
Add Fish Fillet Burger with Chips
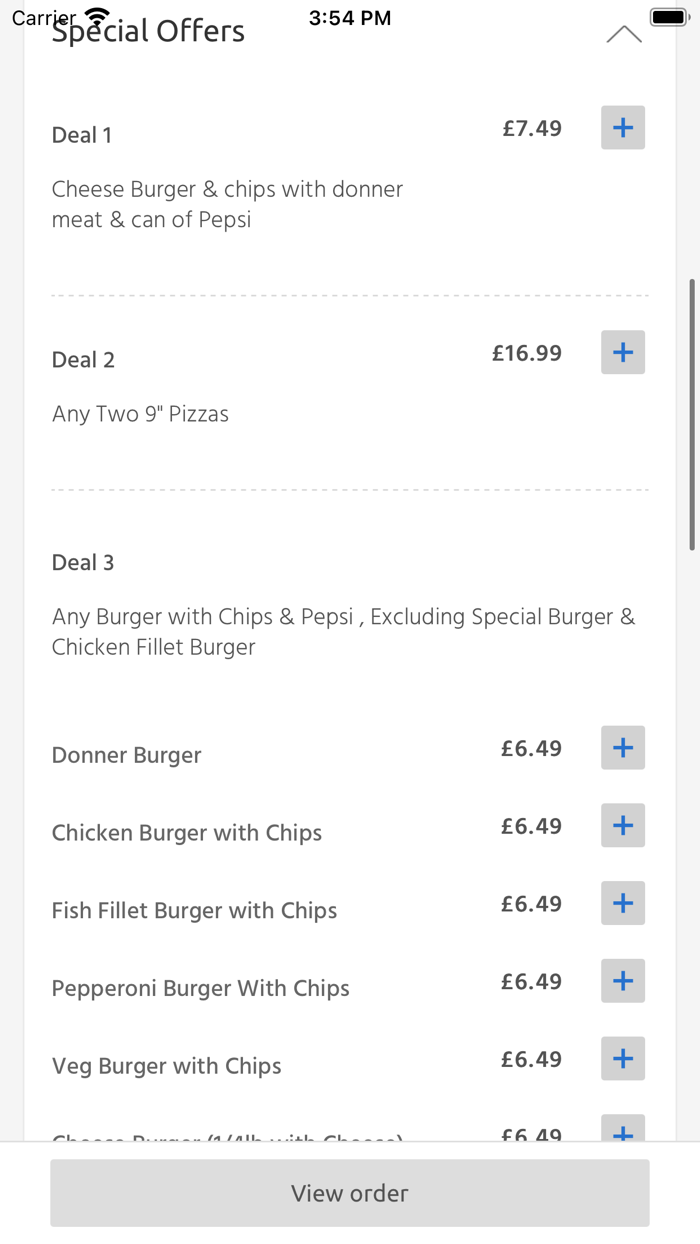[622, 903]
